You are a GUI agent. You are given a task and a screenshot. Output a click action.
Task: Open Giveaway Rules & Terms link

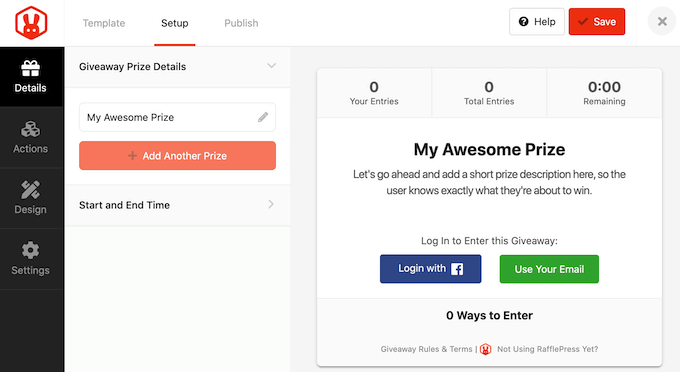pyautogui.click(x=426, y=349)
